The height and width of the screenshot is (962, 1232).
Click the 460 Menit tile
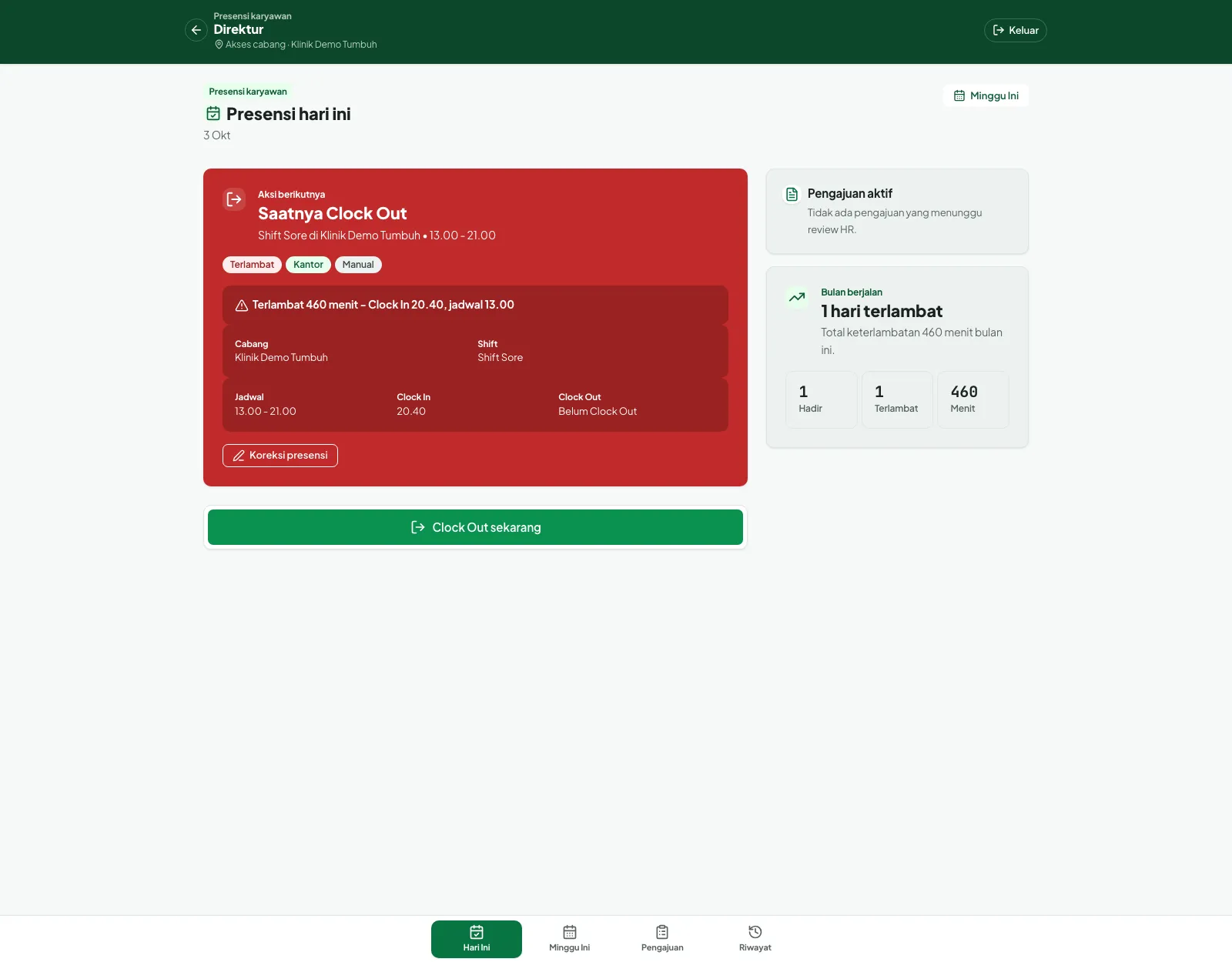(973, 399)
